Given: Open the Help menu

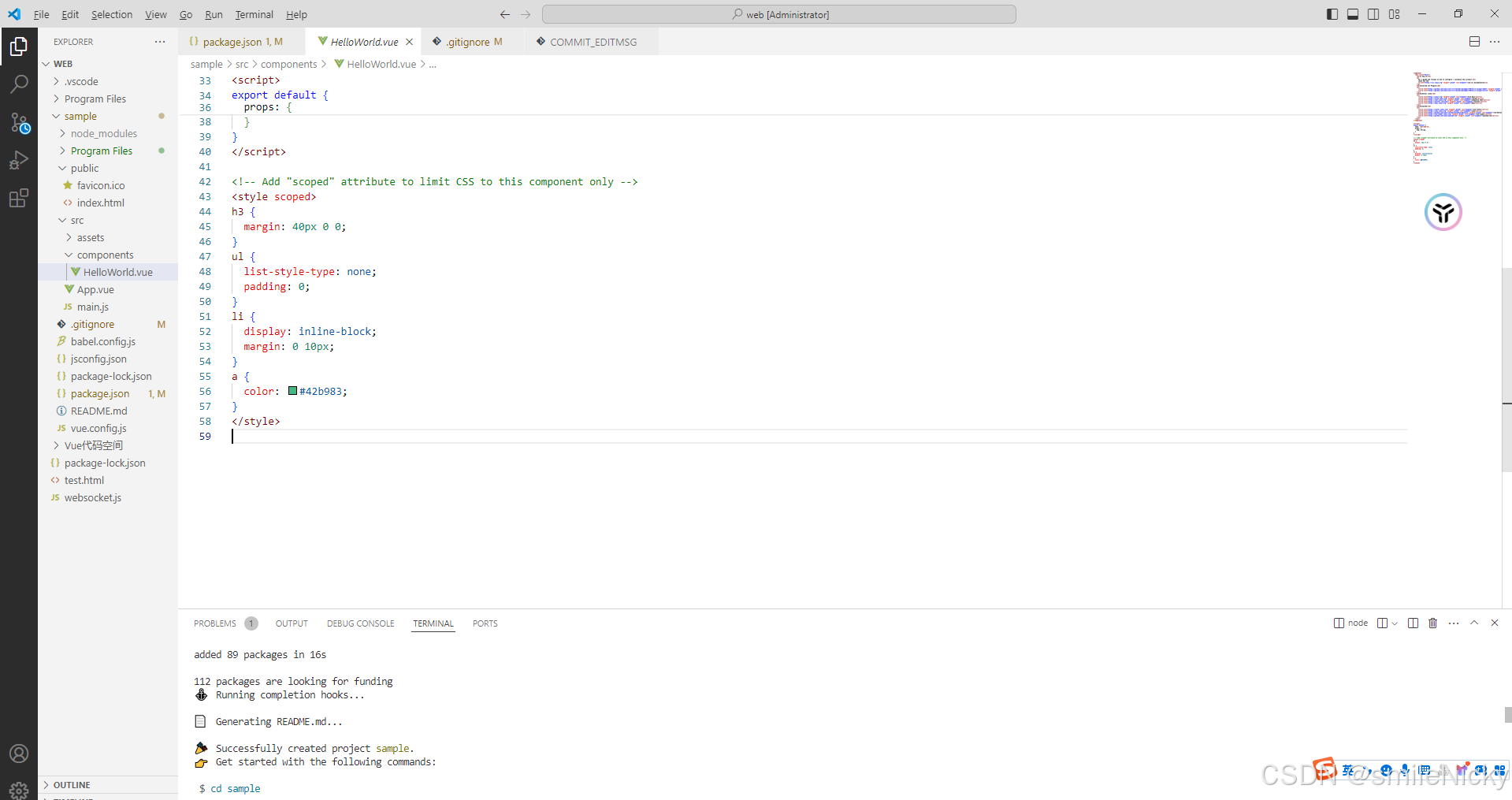Looking at the screenshot, I should pyautogui.click(x=296, y=14).
